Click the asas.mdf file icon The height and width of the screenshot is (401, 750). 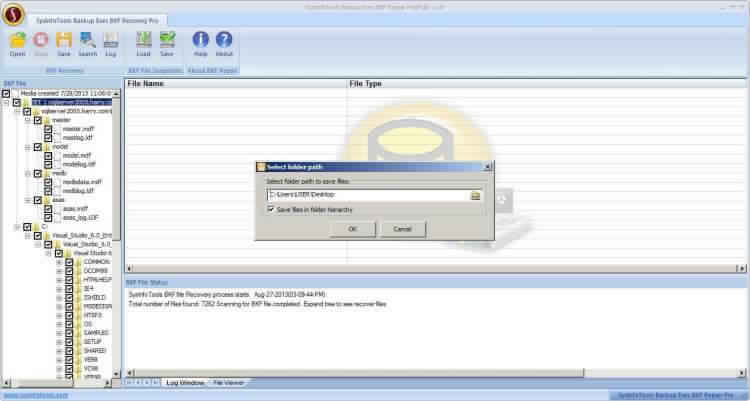[57, 209]
